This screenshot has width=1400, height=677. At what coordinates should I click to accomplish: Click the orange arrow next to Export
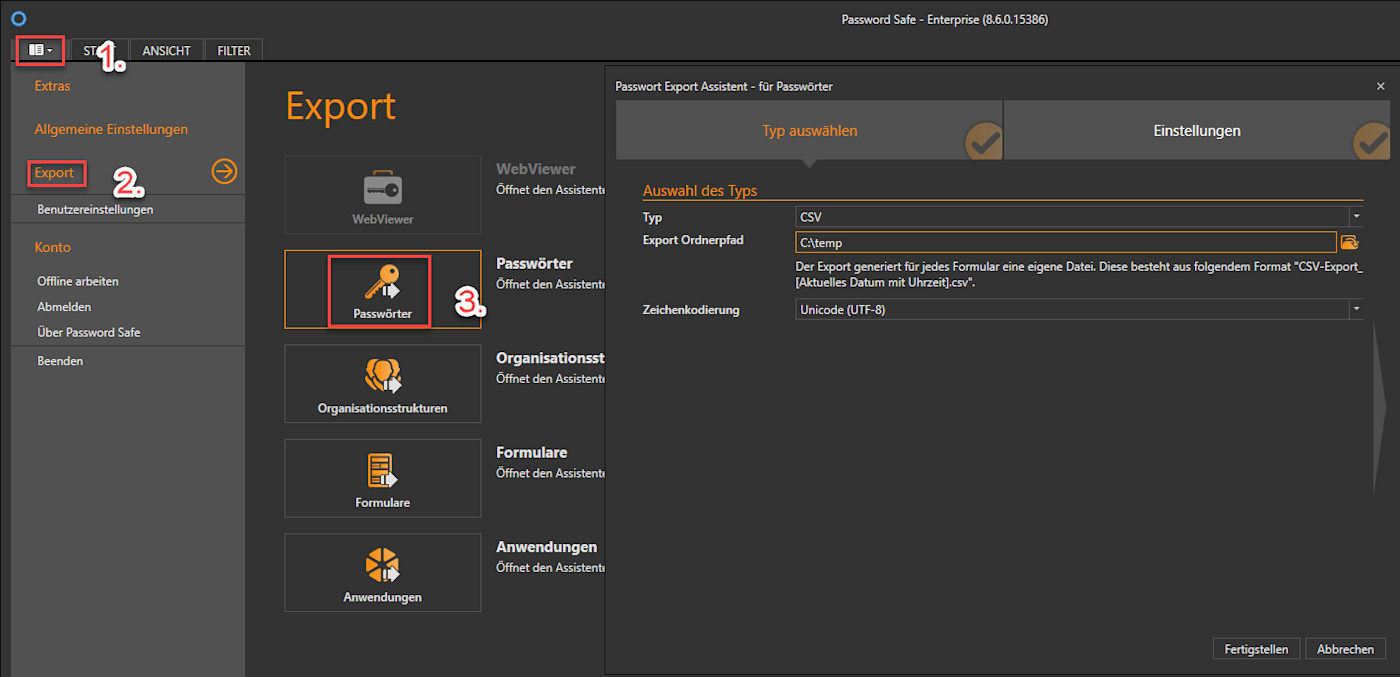tap(224, 172)
